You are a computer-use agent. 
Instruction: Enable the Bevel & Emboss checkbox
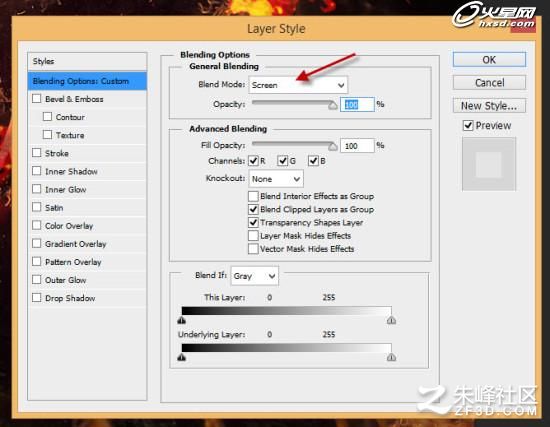36,99
